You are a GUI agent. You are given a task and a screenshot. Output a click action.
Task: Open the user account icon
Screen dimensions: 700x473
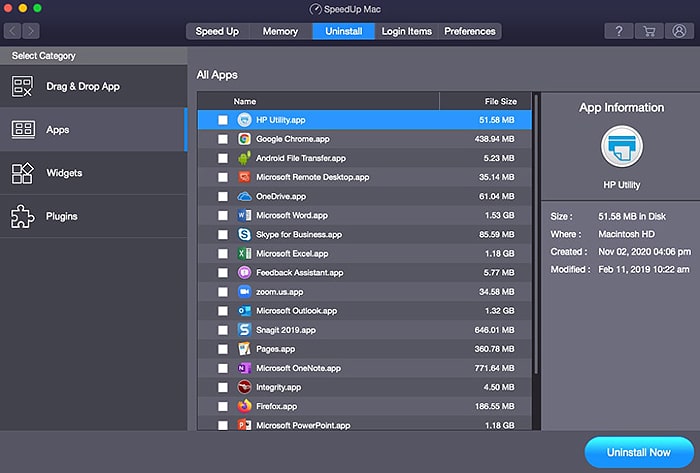pyautogui.click(x=679, y=31)
